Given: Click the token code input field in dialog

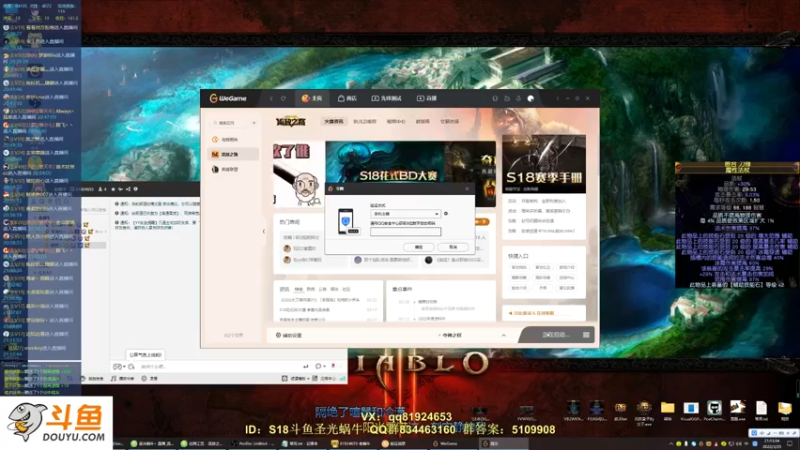Looking at the screenshot, I should pos(406,232).
